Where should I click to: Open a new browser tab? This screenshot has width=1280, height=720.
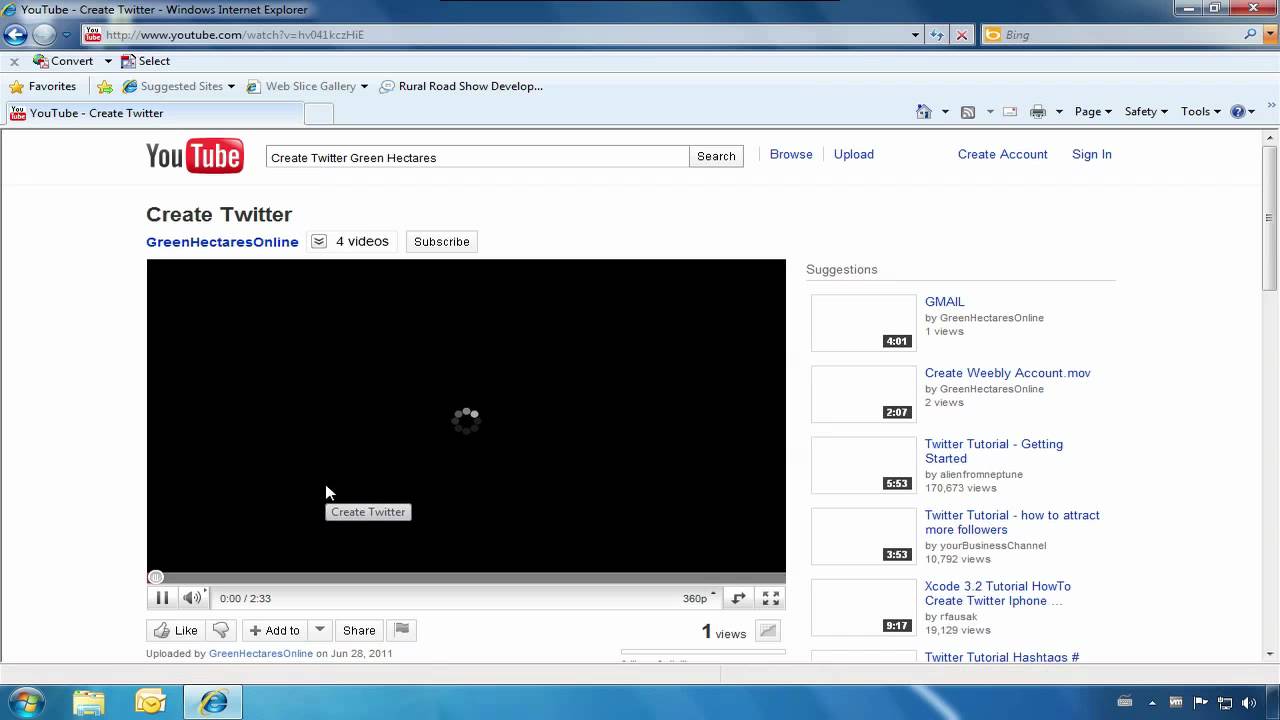[318, 113]
